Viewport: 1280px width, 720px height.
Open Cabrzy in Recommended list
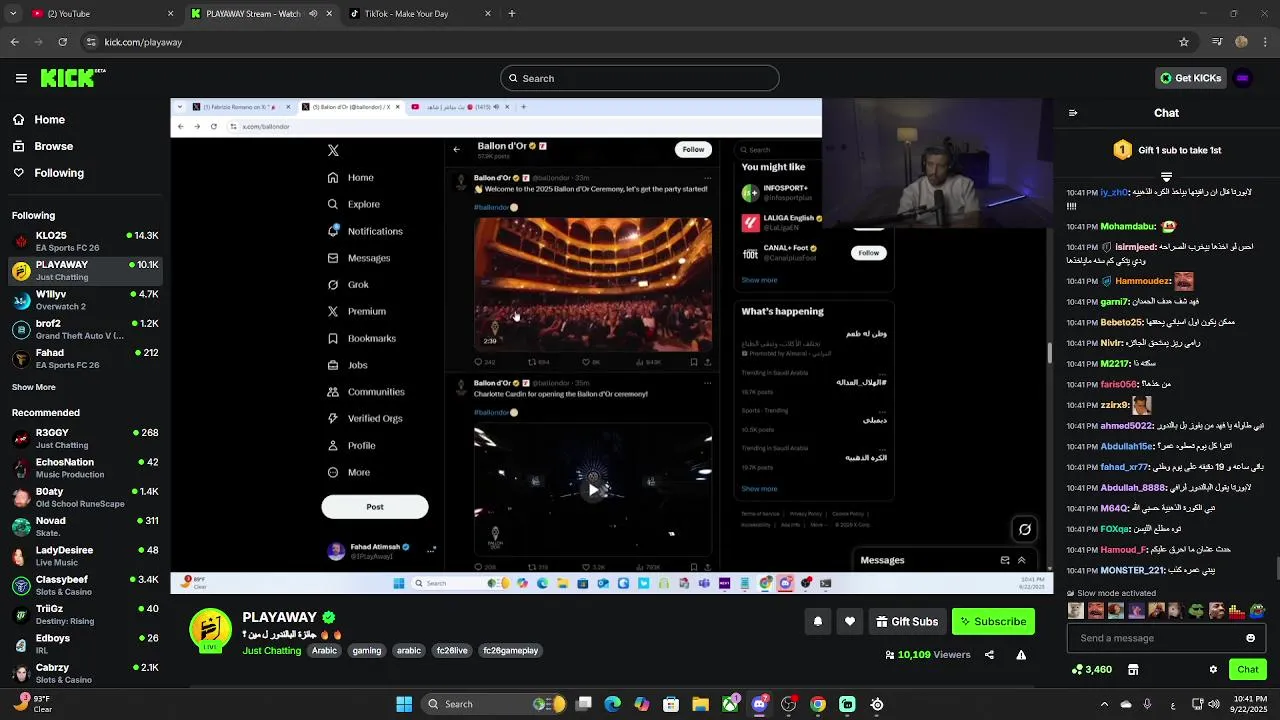point(85,673)
